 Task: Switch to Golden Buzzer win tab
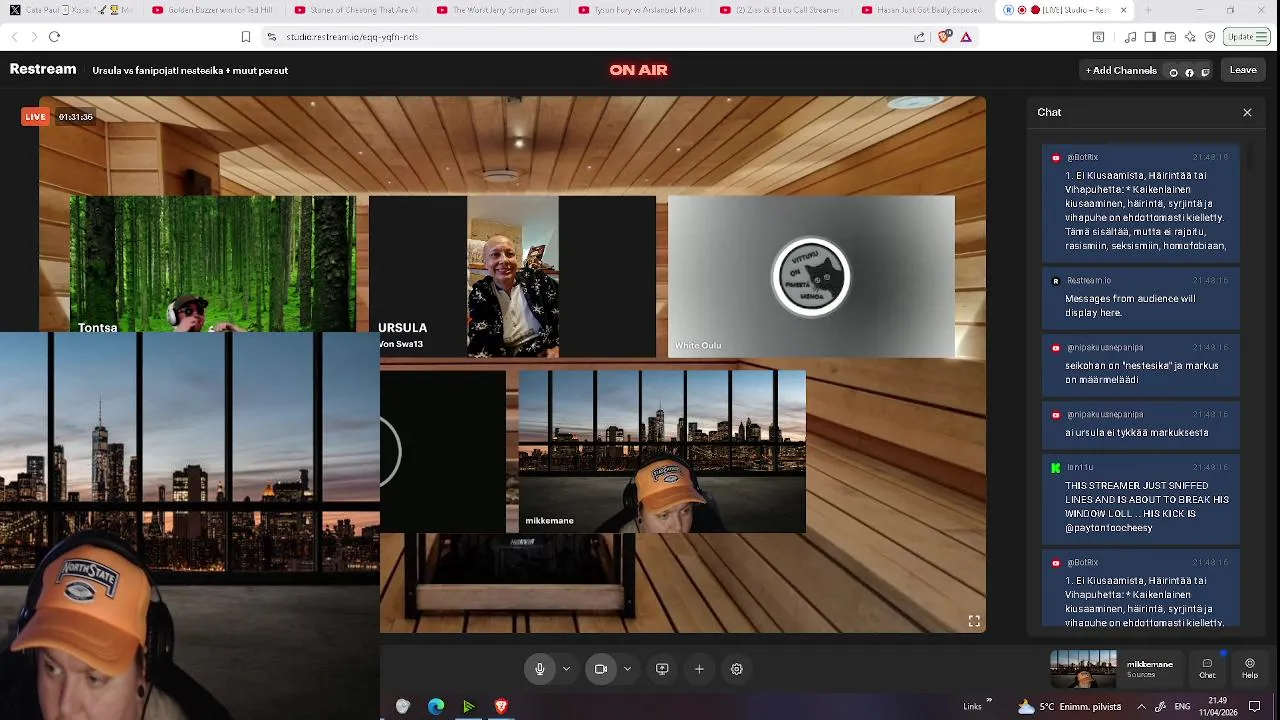[214, 10]
